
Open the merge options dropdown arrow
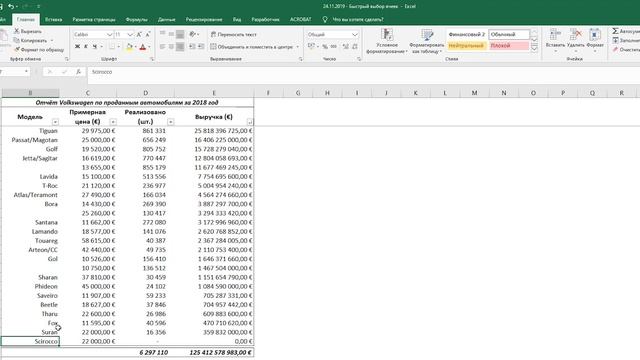click(x=298, y=47)
